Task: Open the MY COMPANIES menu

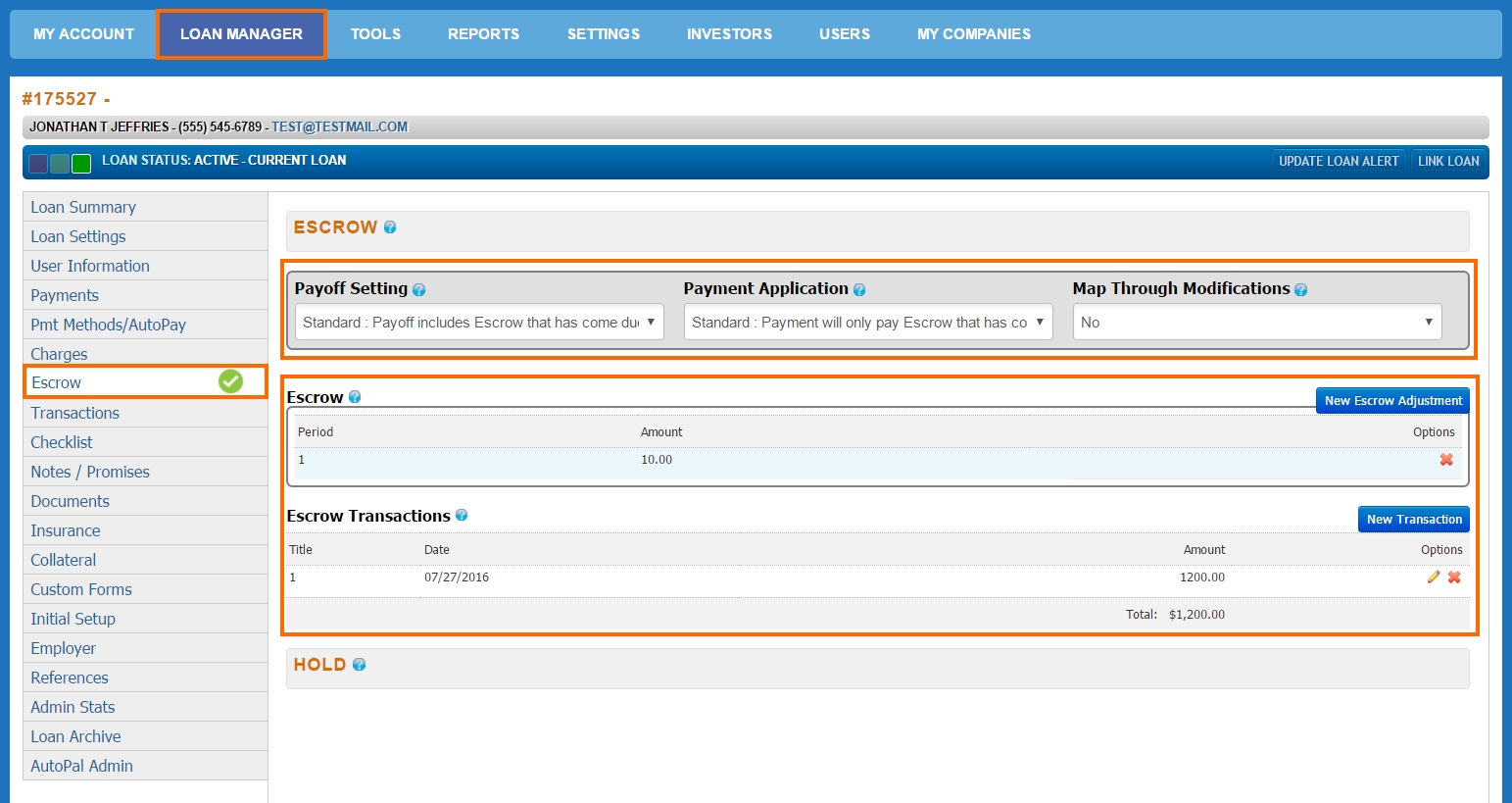Action: (x=974, y=34)
